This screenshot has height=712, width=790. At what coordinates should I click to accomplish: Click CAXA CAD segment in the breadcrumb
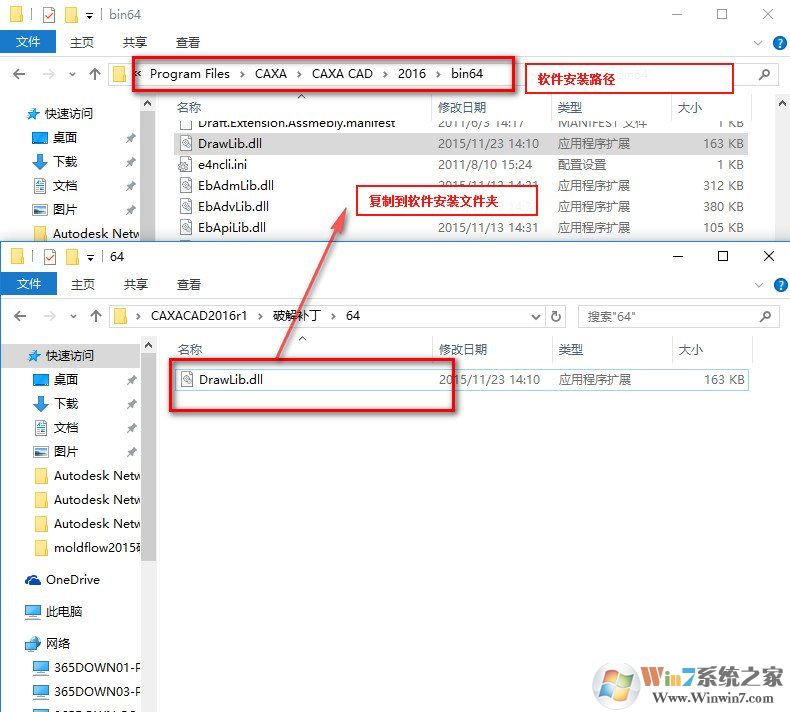pos(342,74)
